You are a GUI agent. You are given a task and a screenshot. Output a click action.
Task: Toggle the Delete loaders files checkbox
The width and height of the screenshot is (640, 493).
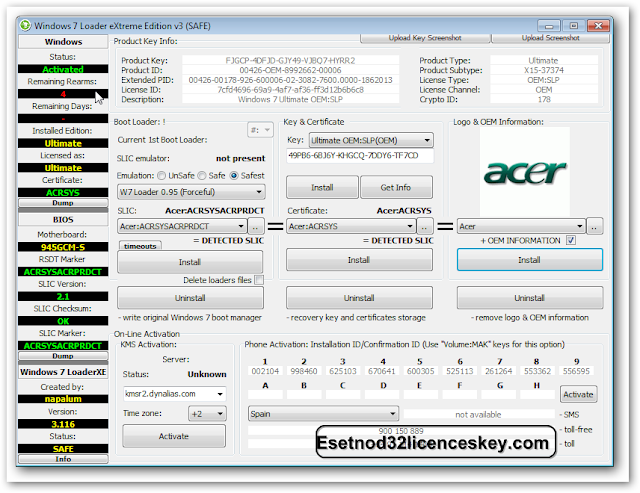[x=259, y=280]
